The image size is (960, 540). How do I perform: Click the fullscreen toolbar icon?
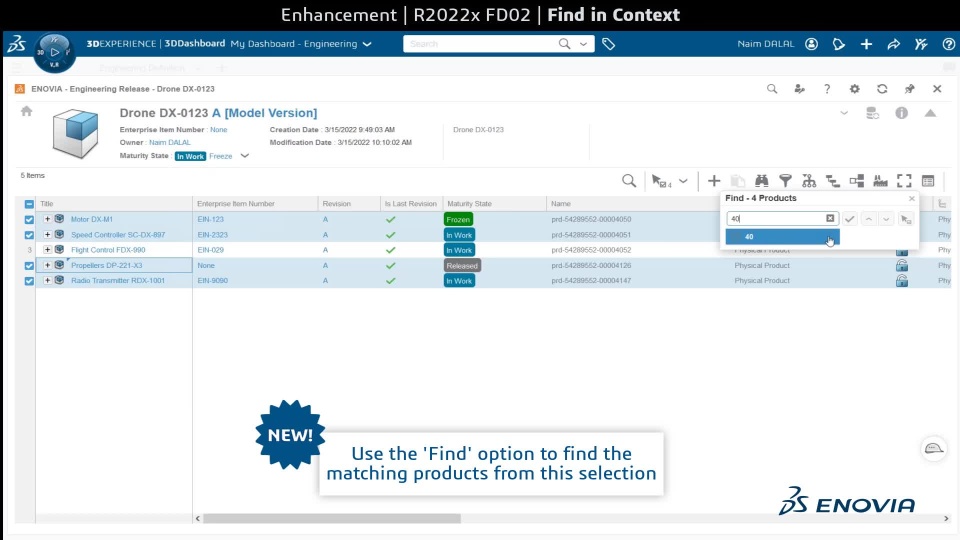(904, 181)
